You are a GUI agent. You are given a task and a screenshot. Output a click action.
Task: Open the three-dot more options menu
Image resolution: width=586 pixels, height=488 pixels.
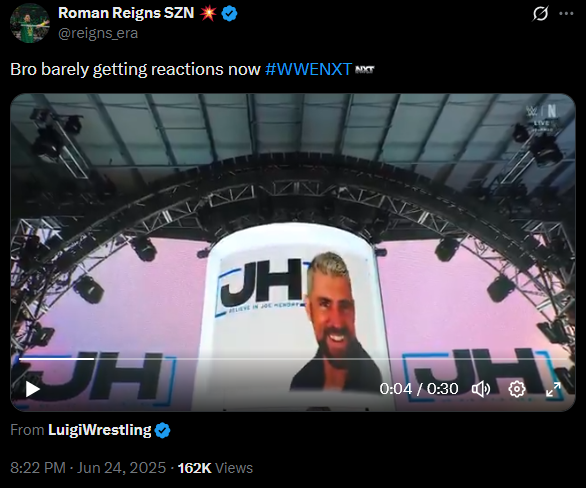tap(566, 14)
